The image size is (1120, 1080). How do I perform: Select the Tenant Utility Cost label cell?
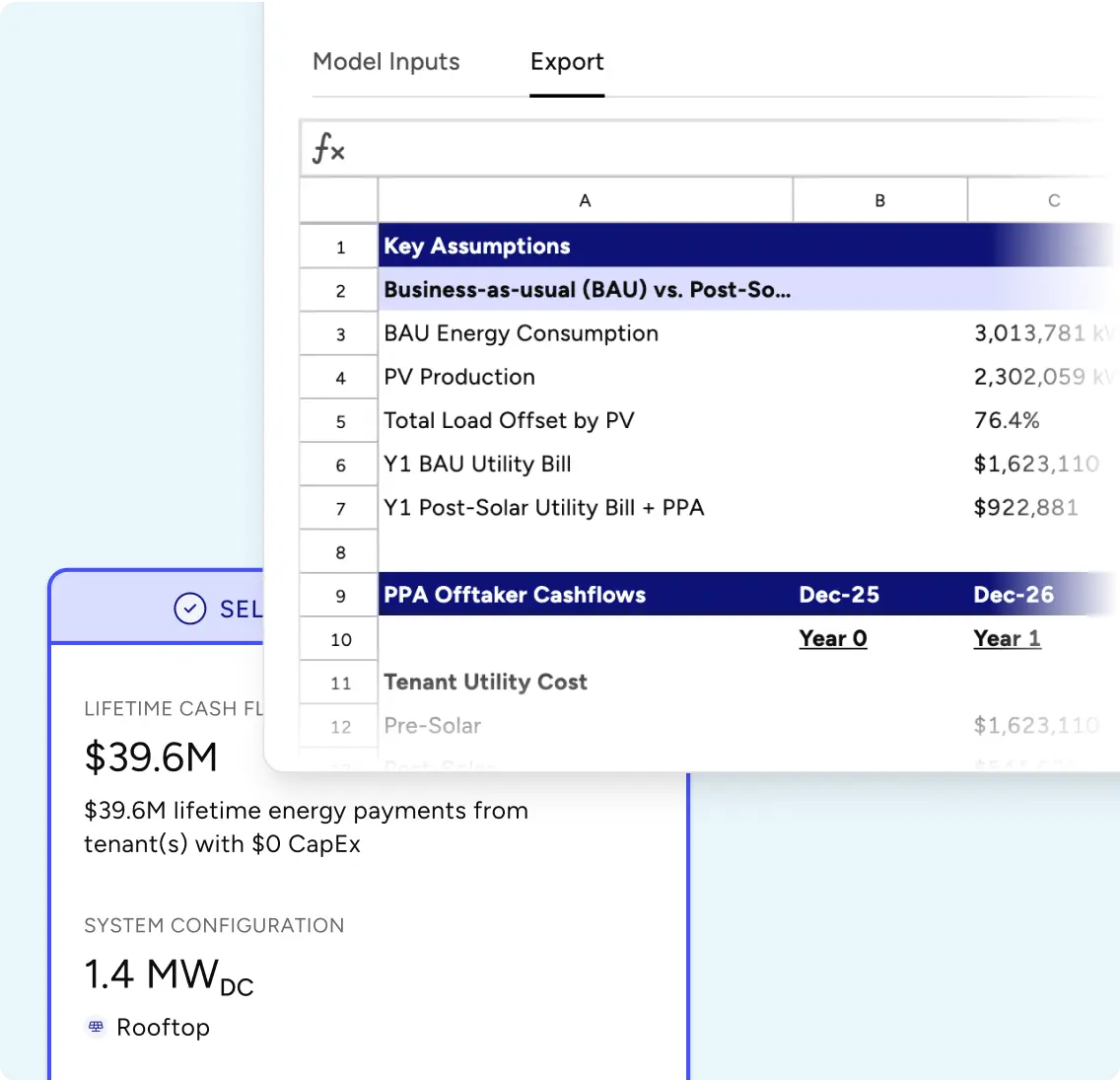pyautogui.click(x=485, y=682)
